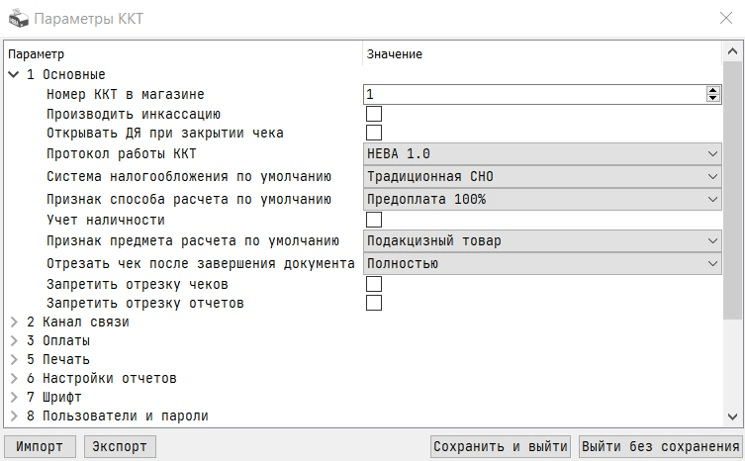Open the «Предоплата 100%» payment method dropdown

[x=542, y=198]
